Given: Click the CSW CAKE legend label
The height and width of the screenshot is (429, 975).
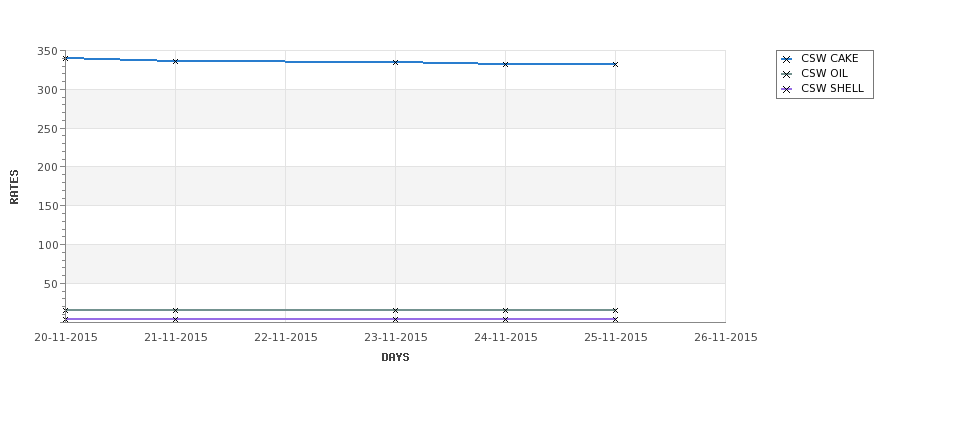Looking at the screenshot, I should point(829,58).
